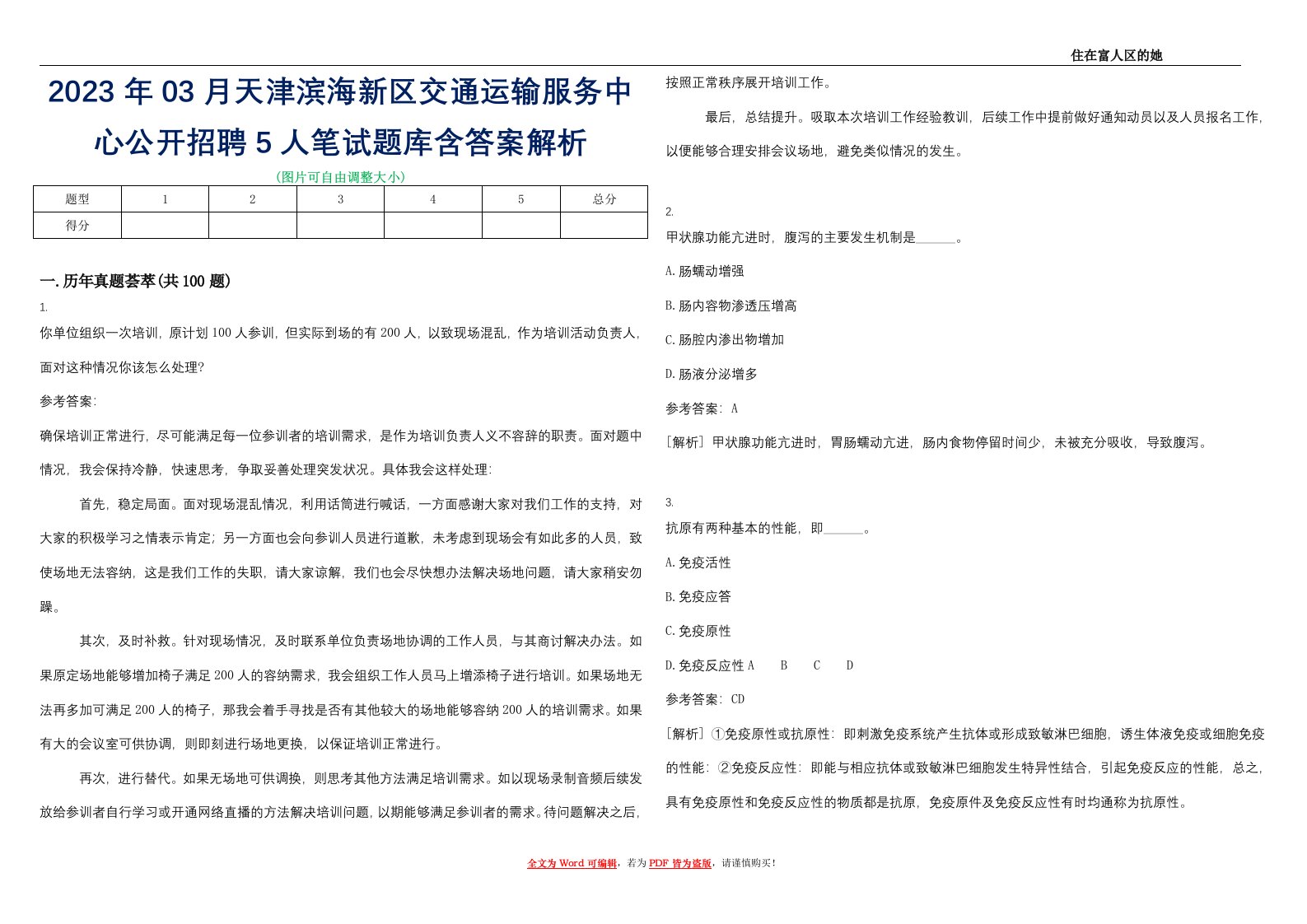Click table header cell "3"
The height and width of the screenshot is (924, 1307).
(x=340, y=199)
